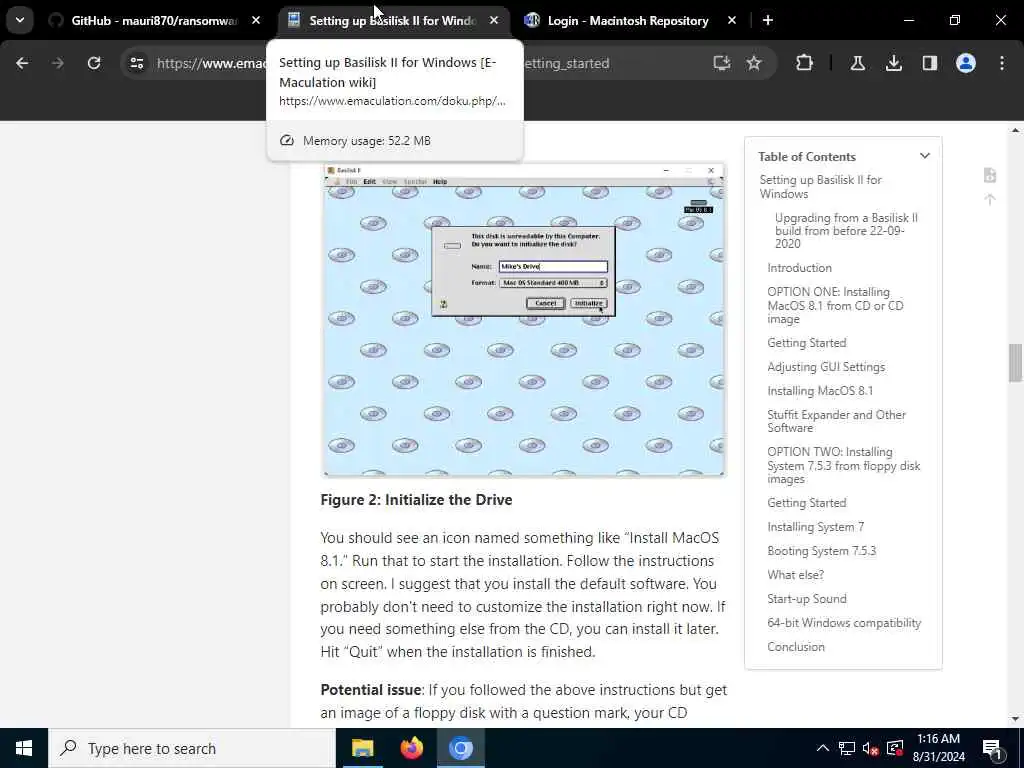
Task: Go forward one page
Action: [x=58, y=63]
